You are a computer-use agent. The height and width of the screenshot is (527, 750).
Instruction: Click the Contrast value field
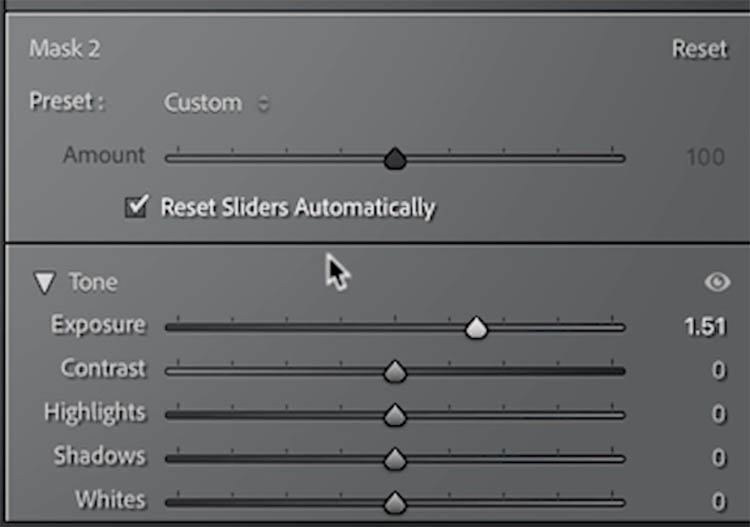pyautogui.click(x=718, y=370)
